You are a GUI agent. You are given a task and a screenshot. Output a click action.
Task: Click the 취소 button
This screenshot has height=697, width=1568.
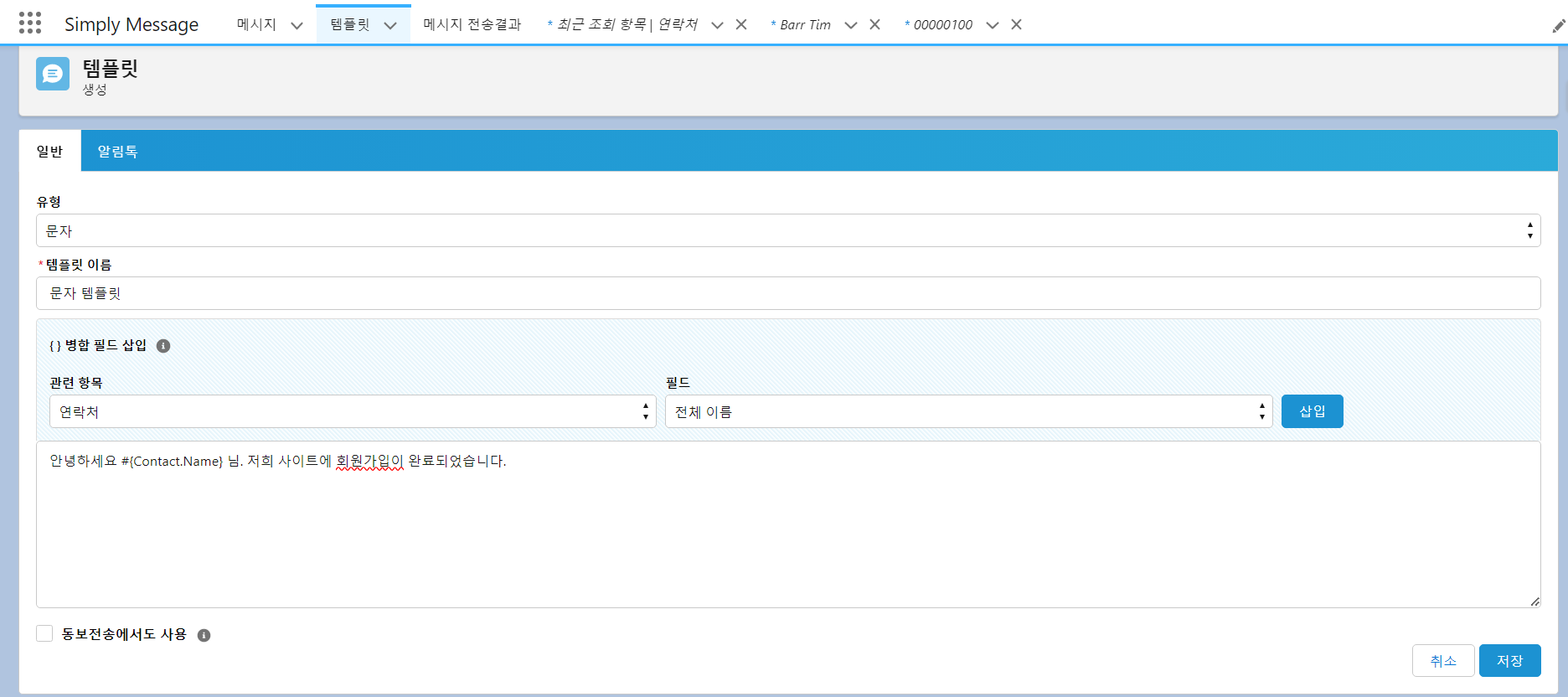tap(1442, 660)
